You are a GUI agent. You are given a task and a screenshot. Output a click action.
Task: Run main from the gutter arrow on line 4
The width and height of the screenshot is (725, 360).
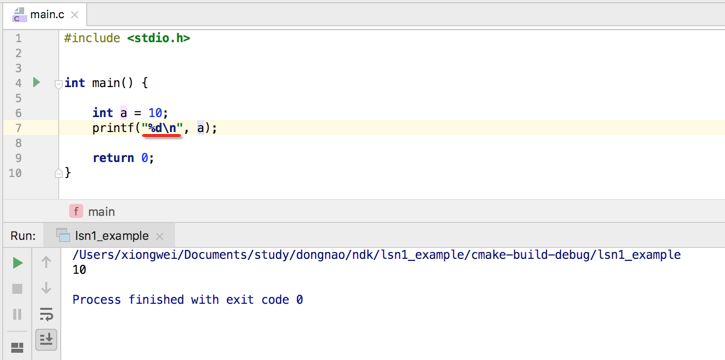(x=37, y=83)
